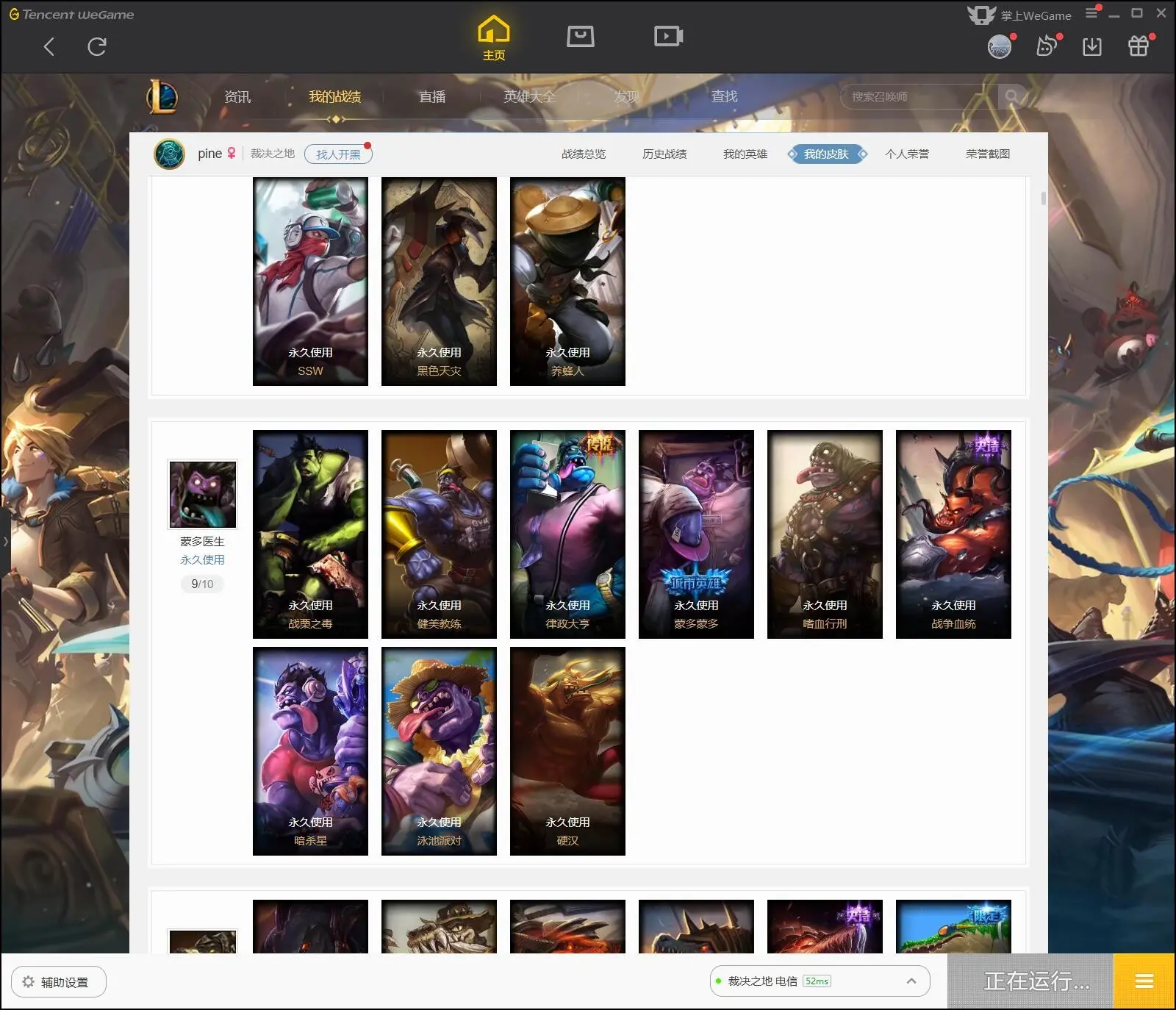Refresh the page with the reload icon

(97, 47)
